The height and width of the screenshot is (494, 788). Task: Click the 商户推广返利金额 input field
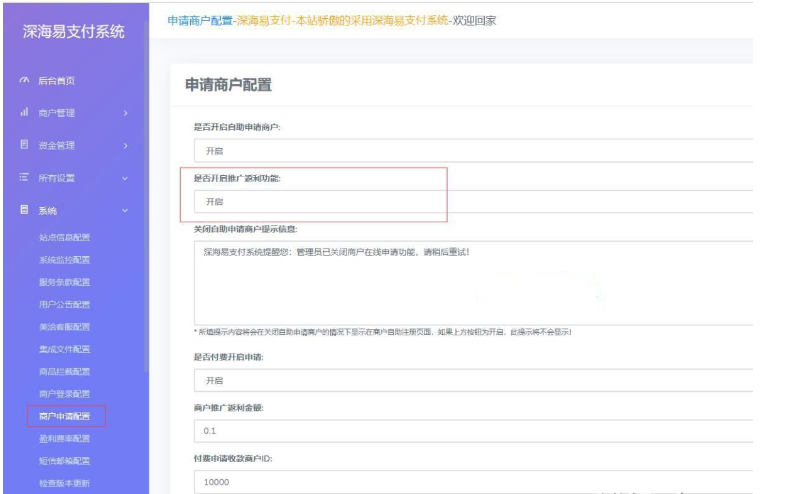coord(470,432)
